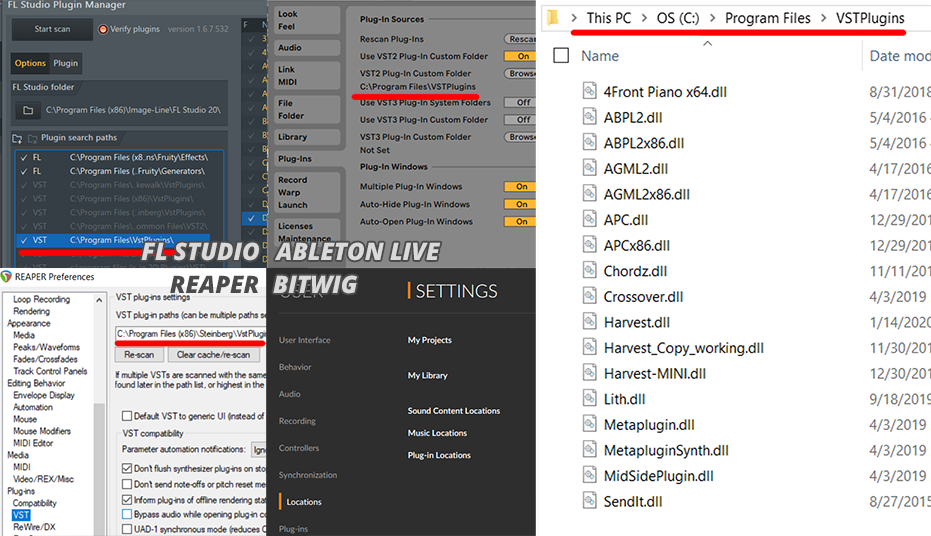Expand the chevron after OS (C:)
931x536 pixels.
click(x=712, y=18)
